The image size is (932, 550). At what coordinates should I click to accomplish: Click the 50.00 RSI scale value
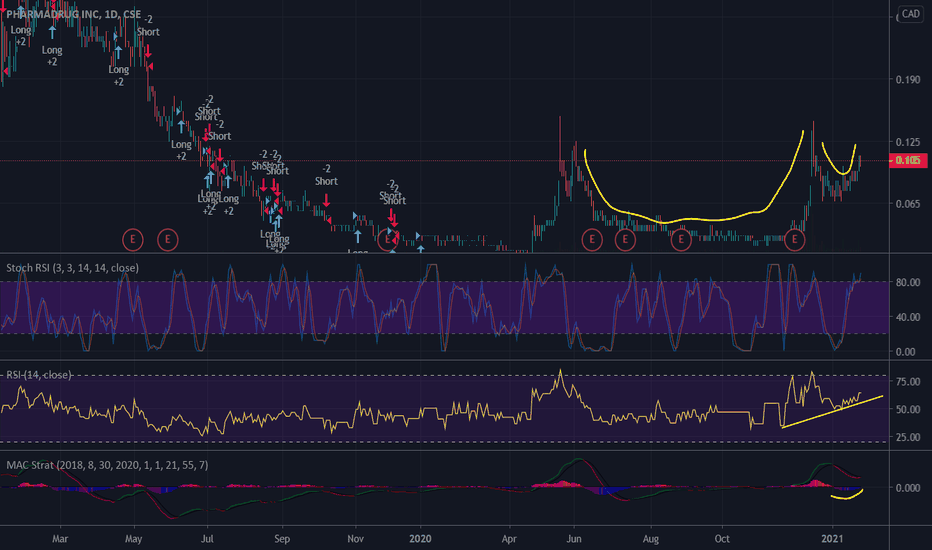(x=908, y=410)
